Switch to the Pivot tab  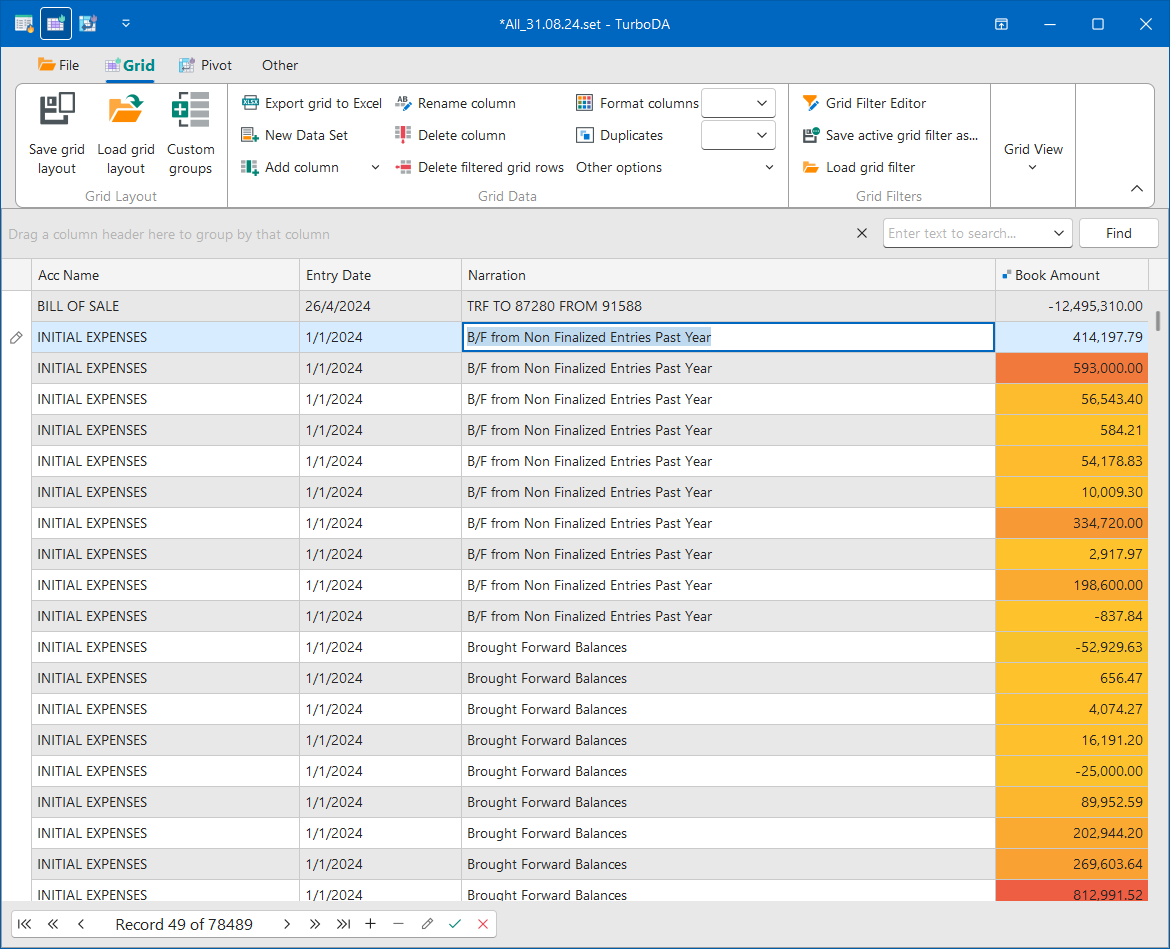[206, 65]
